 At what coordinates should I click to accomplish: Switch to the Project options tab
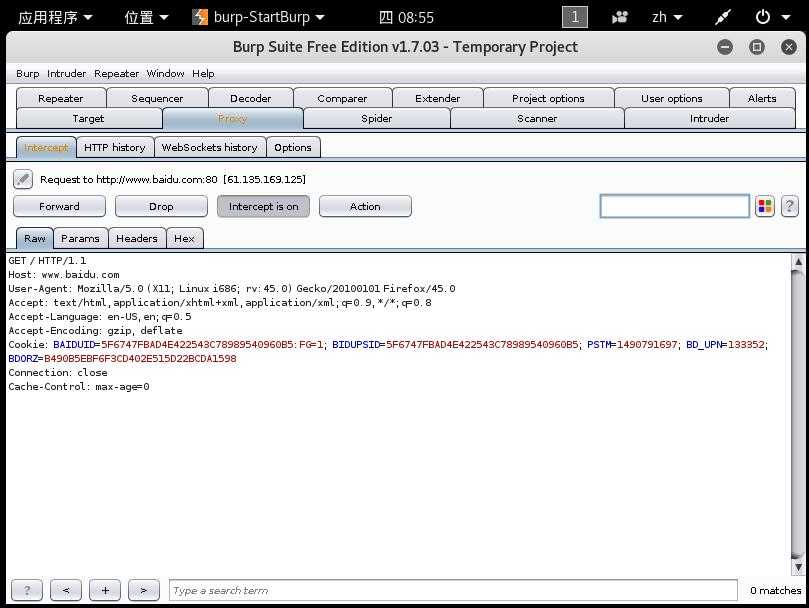(548, 98)
